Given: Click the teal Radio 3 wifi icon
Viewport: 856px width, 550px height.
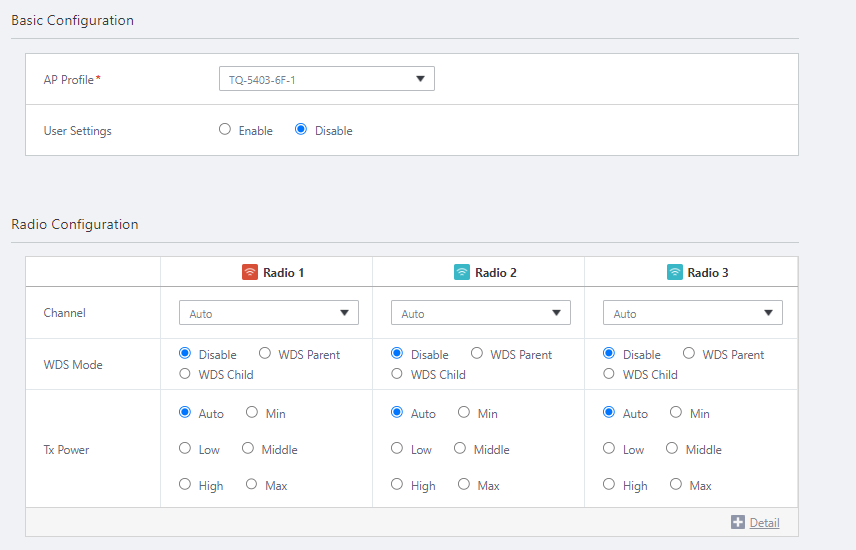Looking at the screenshot, I should (675, 272).
